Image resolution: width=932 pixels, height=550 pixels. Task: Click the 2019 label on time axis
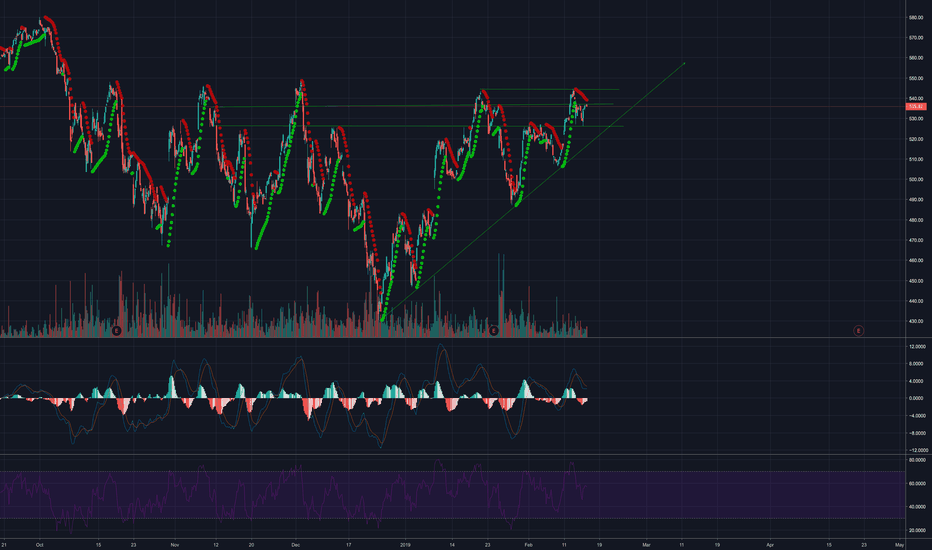(405, 545)
